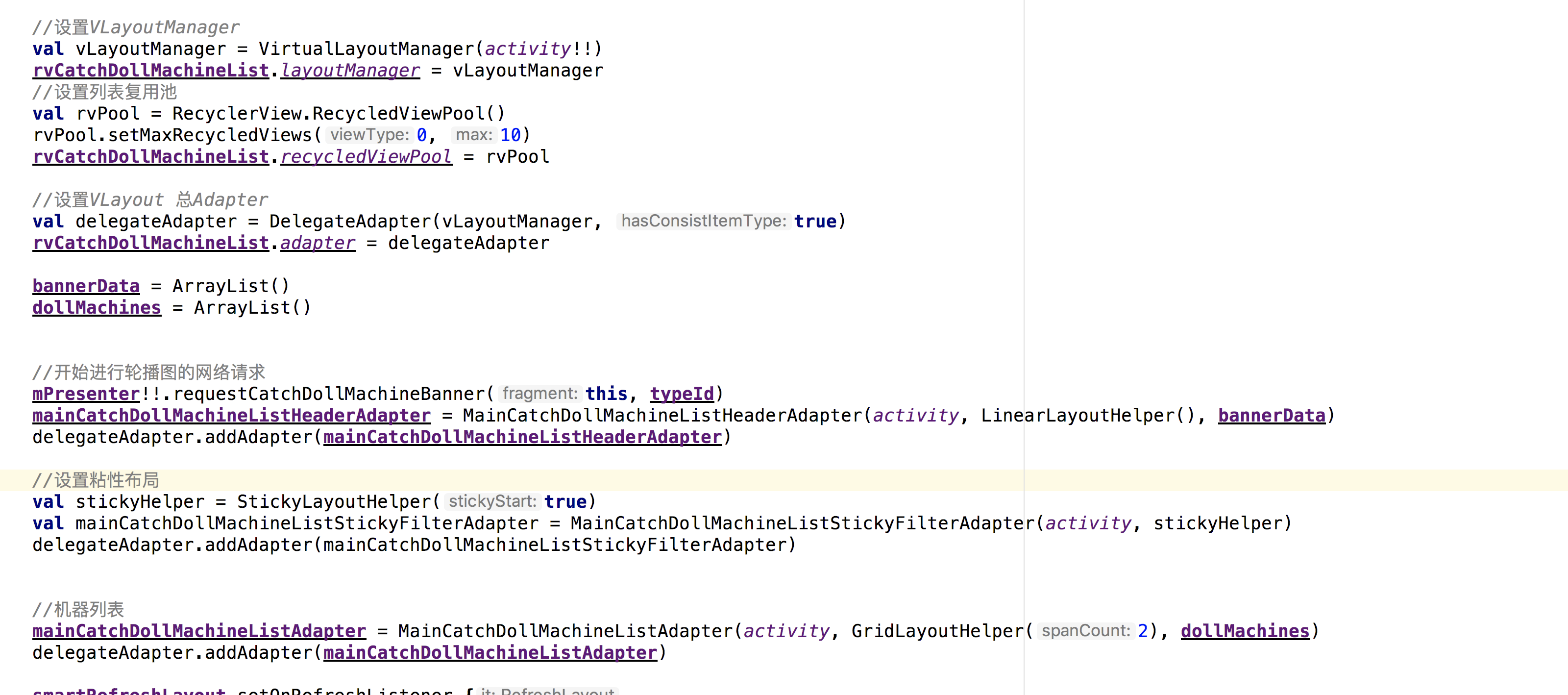Click GridLayoutHelper in machine list adapter line
The height and width of the screenshot is (695, 1568).
pyautogui.click(x=937, y=631)
